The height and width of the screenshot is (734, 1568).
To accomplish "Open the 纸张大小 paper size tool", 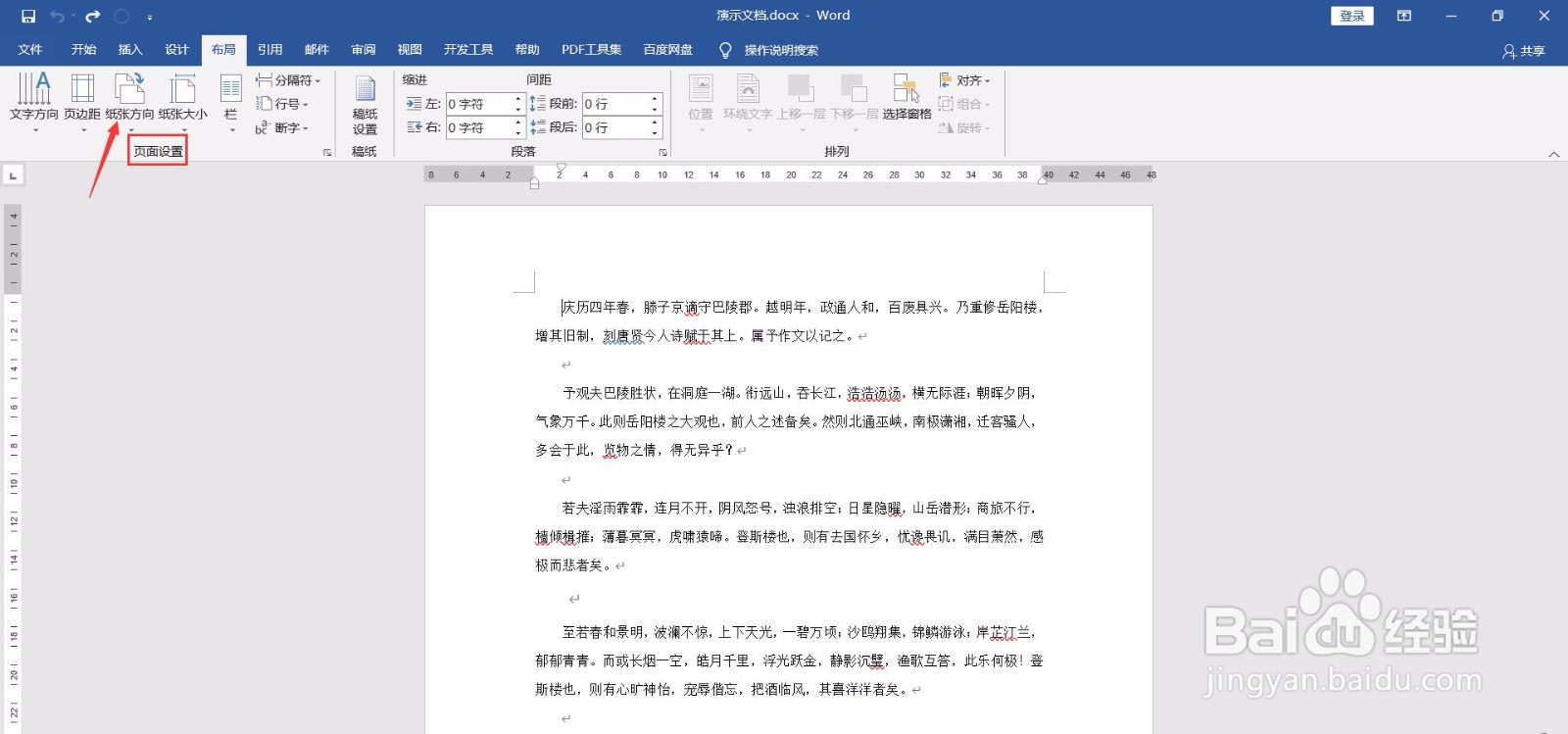I will coord(183,102).
